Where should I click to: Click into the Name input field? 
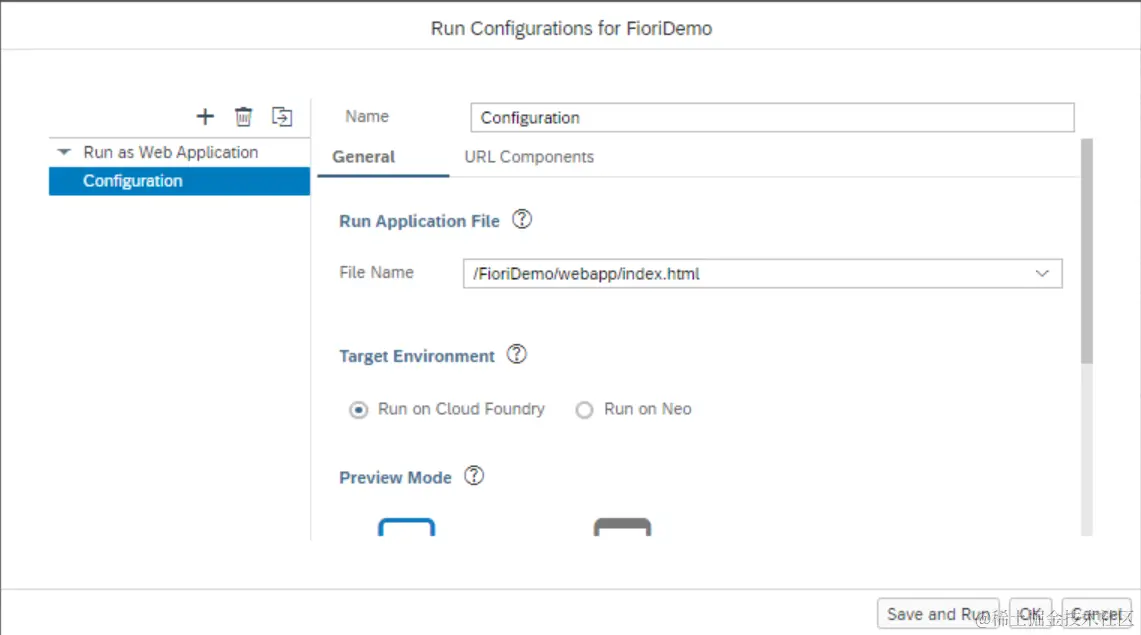[772, 118]
